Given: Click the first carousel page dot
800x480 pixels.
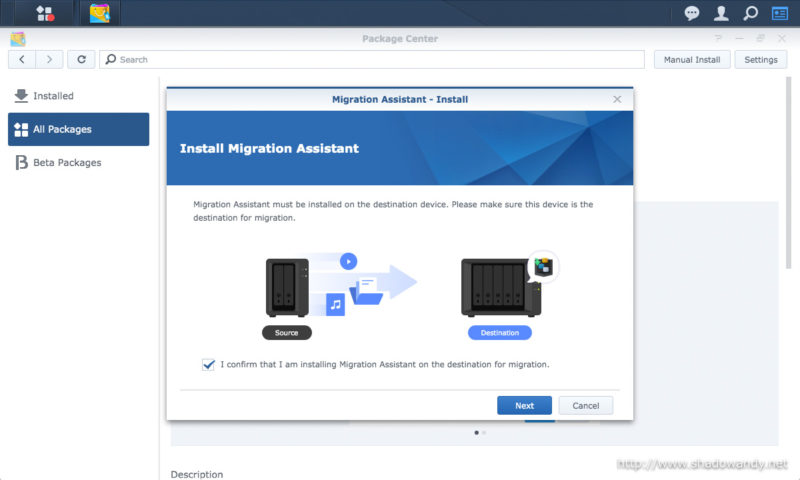Looking at the screenshot, I should [477, 433].
